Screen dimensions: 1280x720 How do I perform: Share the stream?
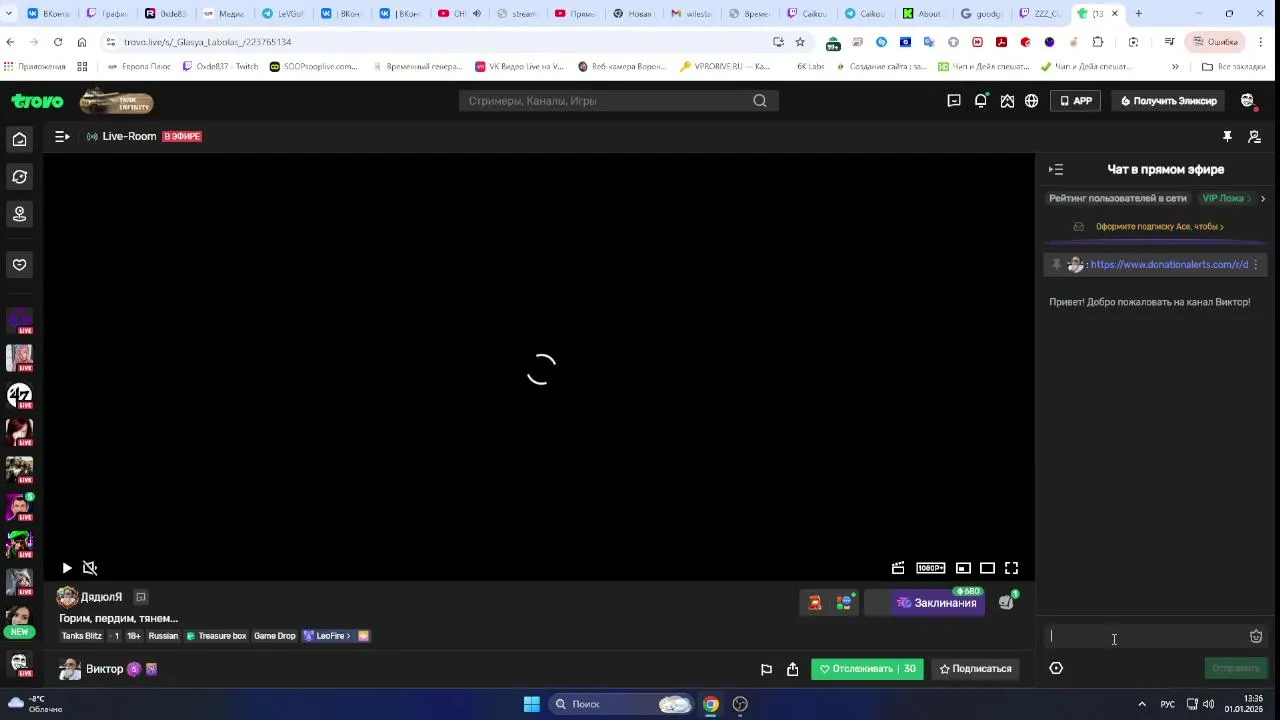792,669
